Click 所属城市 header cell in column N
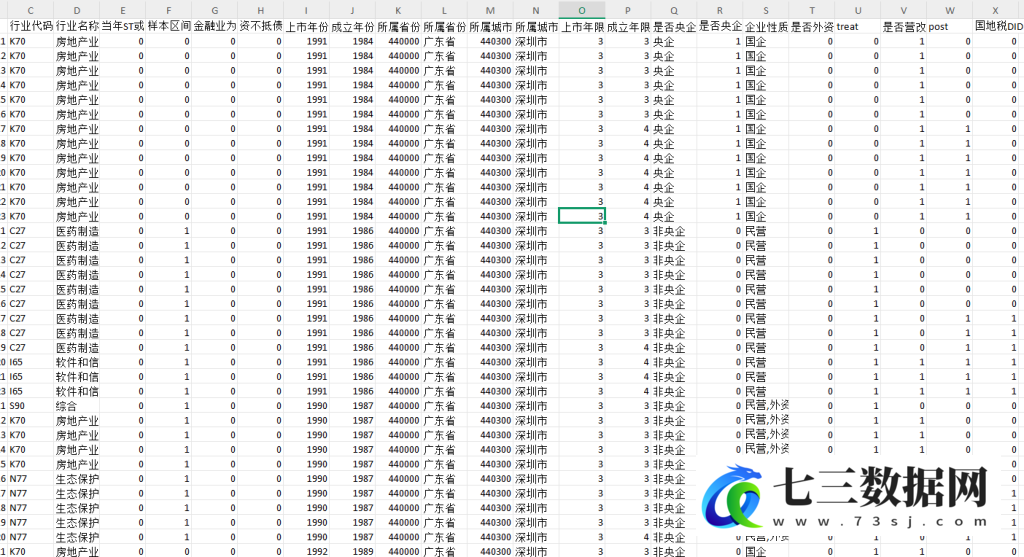1024x557 pixels. point(536,27)
